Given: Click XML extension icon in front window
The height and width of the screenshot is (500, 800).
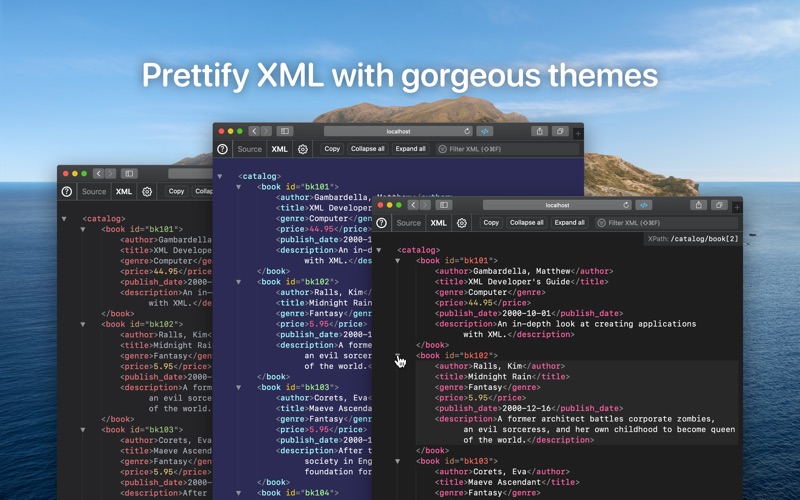Looking at the screenshot, I should (644, 205).
